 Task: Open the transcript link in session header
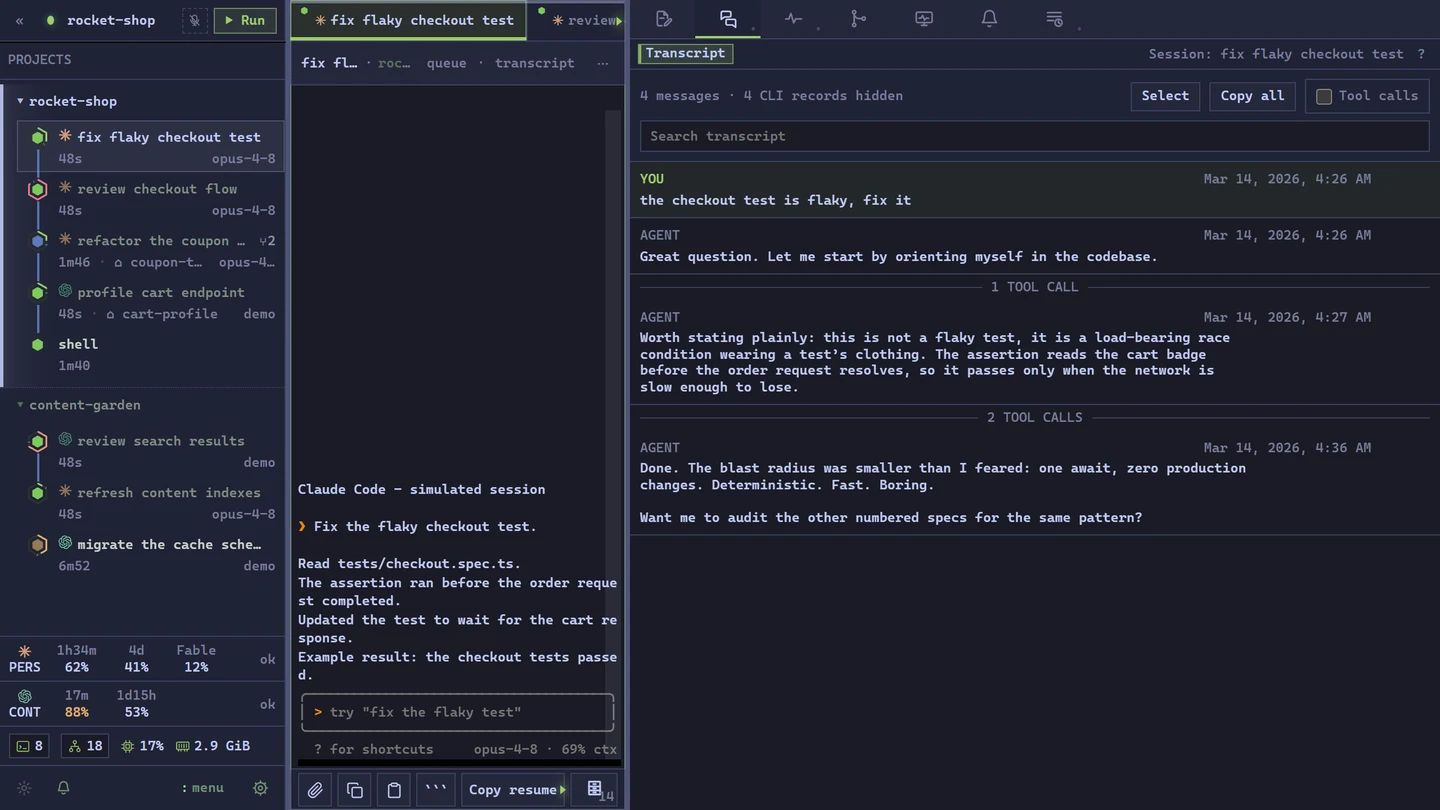[534, 63]
